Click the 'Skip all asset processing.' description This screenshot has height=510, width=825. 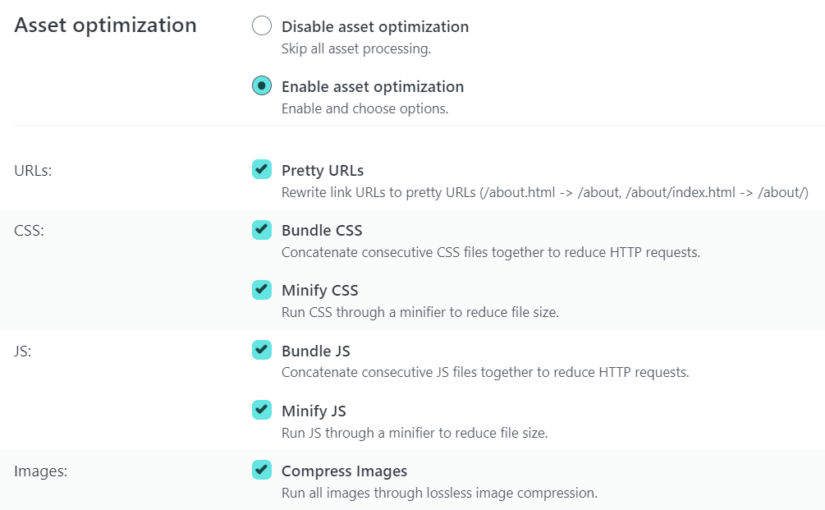356,48
